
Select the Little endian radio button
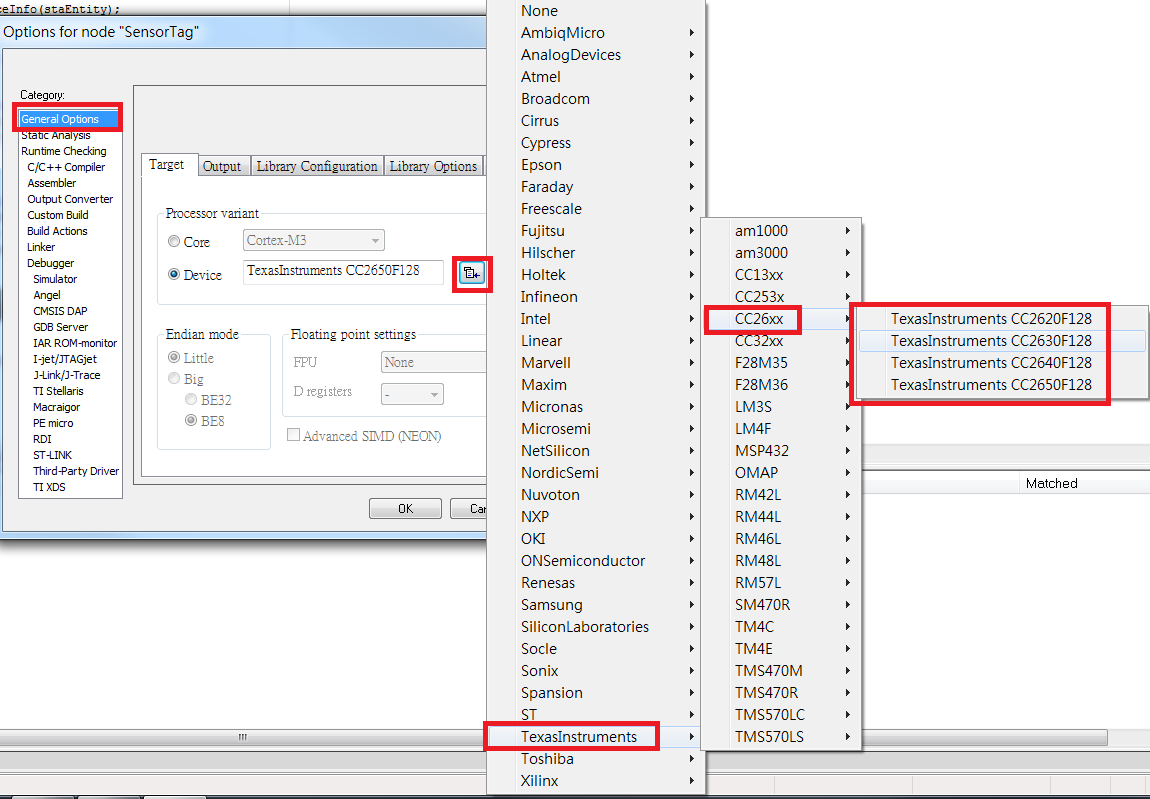pos(174,357)
